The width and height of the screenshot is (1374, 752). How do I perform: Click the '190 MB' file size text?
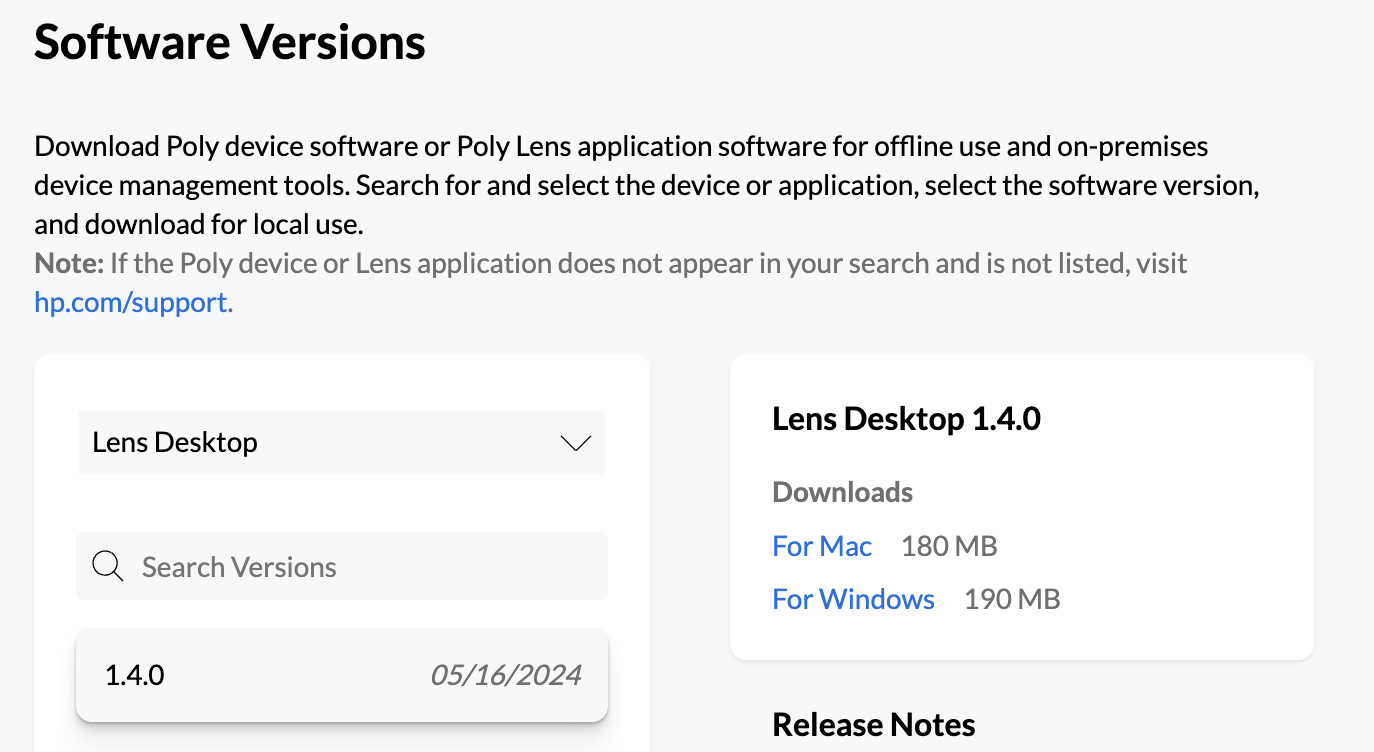(x=1012, y=599)
